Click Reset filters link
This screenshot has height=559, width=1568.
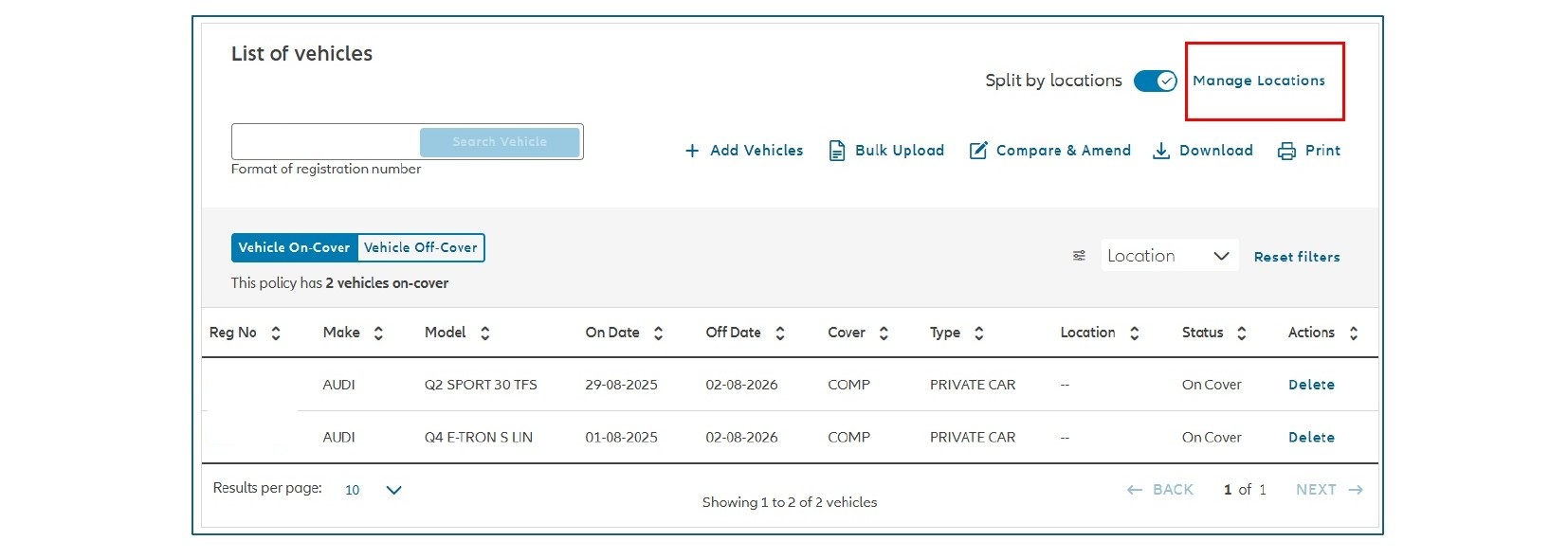pyautogui.click(x=1297, y=257)
